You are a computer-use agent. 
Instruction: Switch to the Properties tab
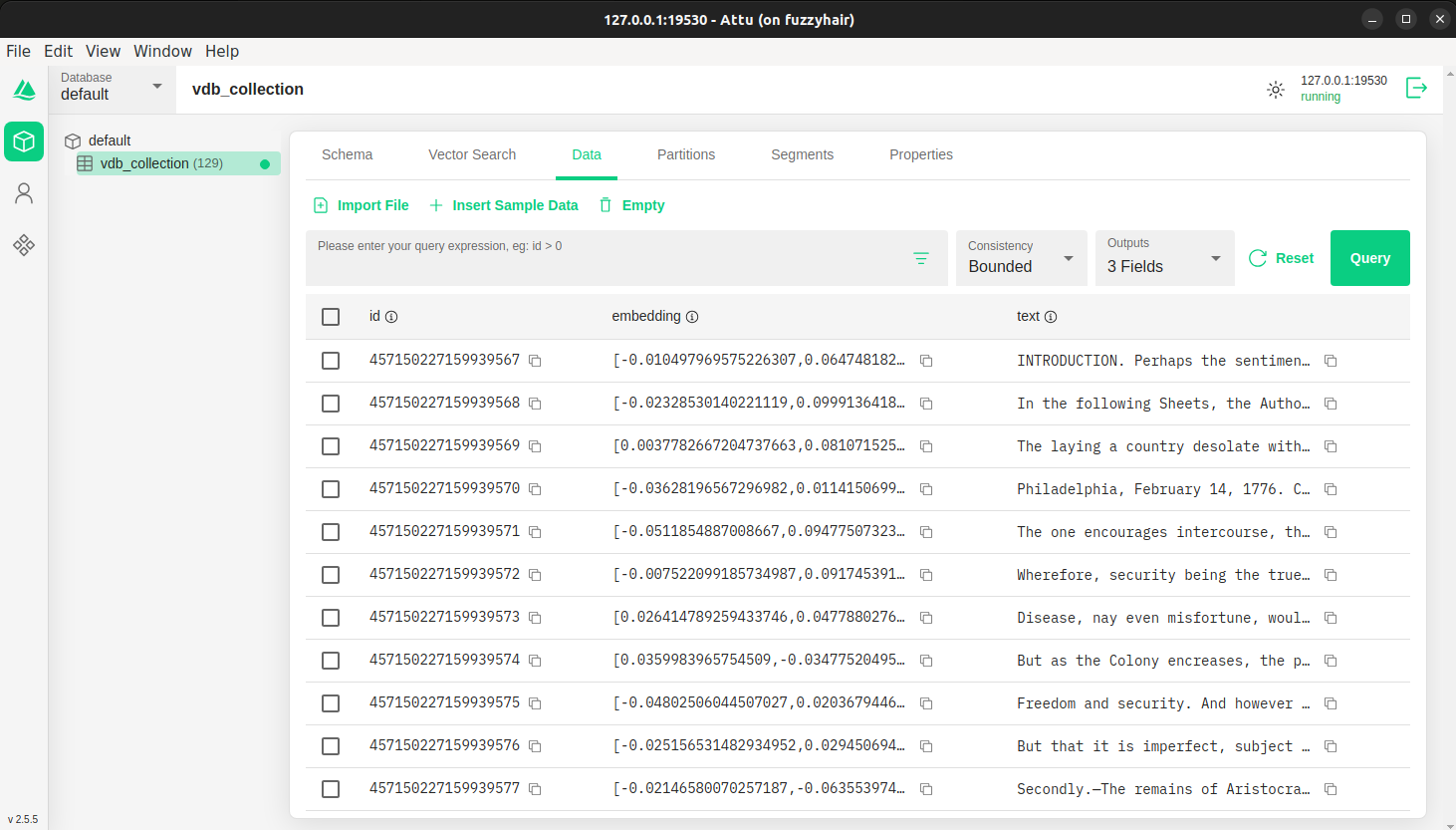[x=921, y=154]
